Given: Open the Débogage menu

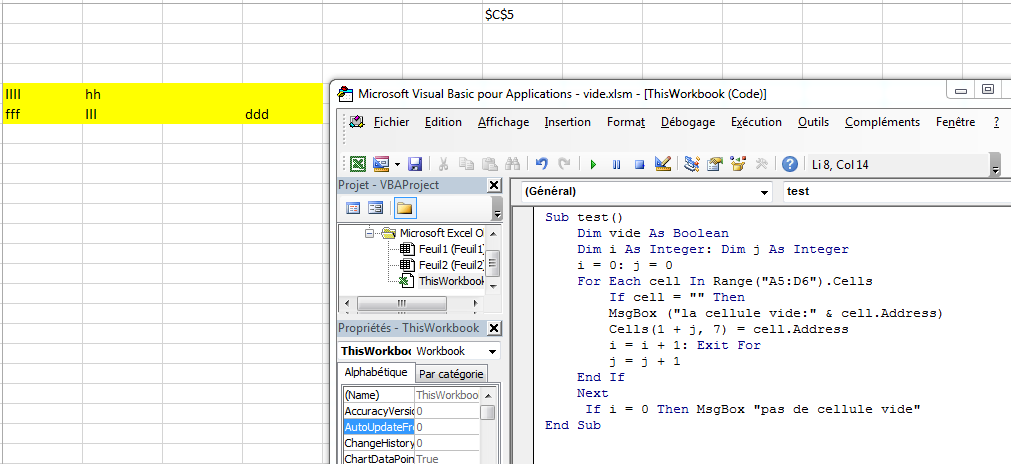Looking at the screenshot, I should 688,122.
